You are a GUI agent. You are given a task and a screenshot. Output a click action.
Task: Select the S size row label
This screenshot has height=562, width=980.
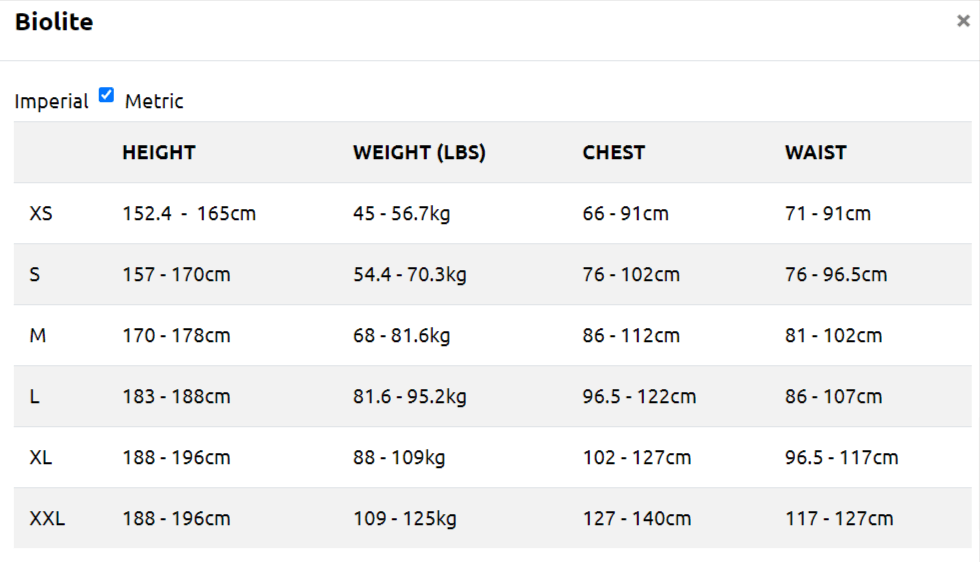pos(35,274)
